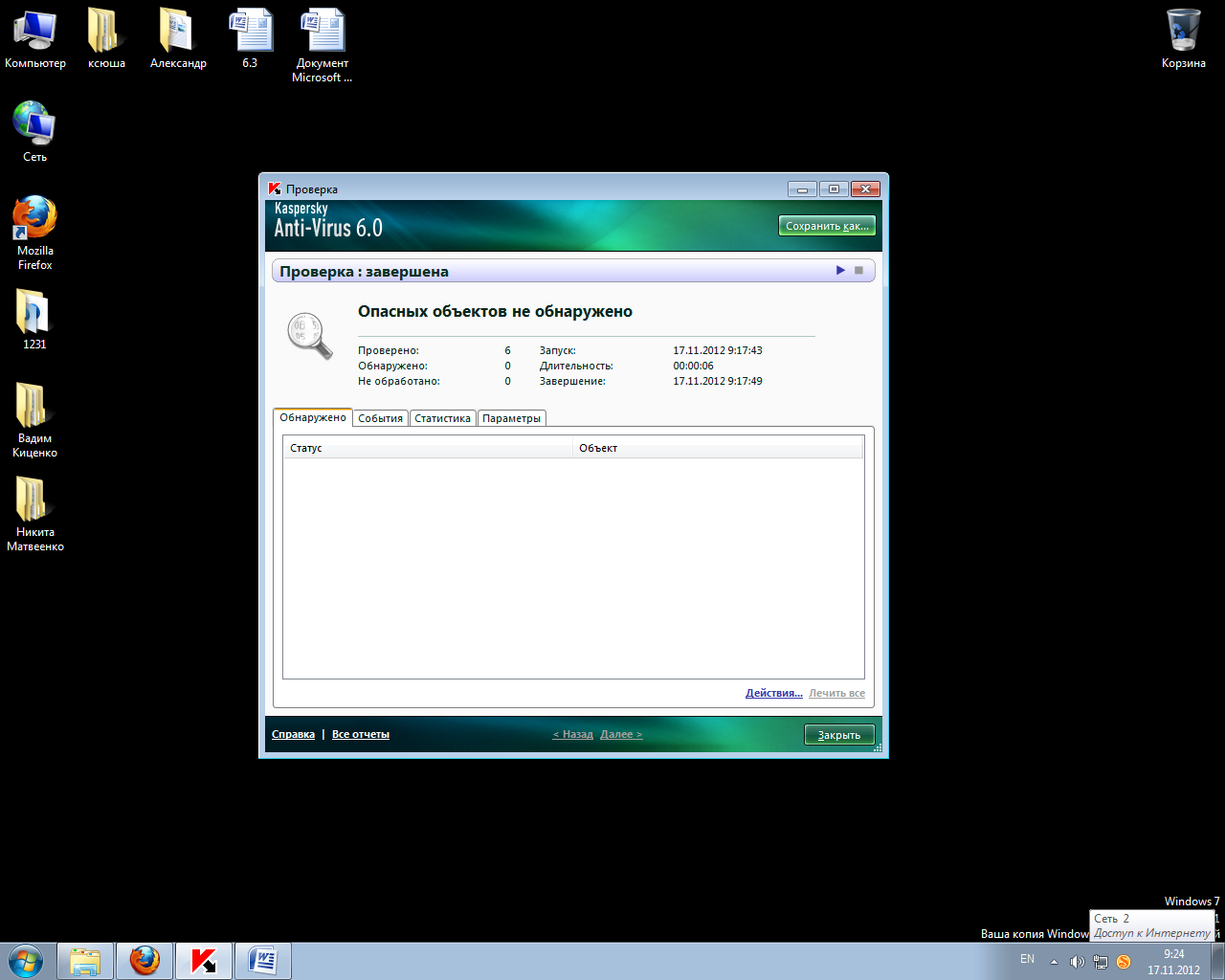This screenshot has height=980, width=1225.
Task: Click the start scan play icon
Action: click(840, 271)
